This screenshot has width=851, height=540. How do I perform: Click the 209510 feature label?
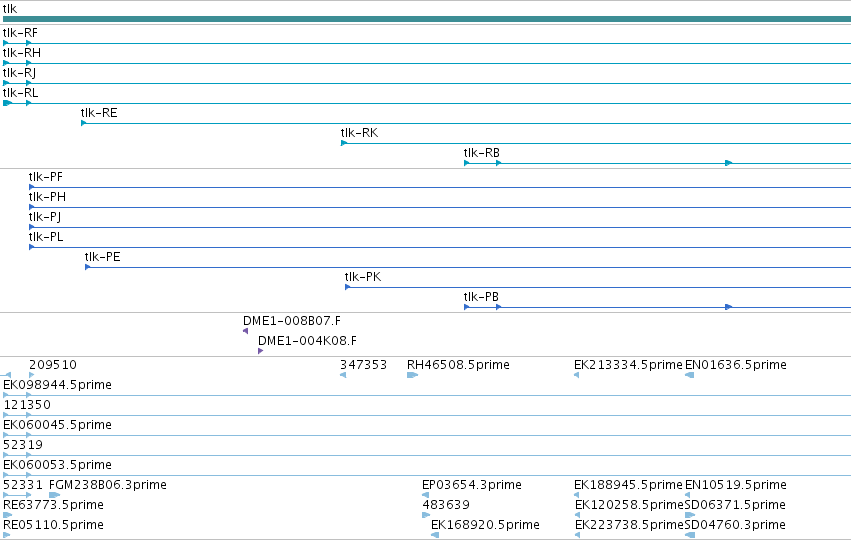pos(53,365)
